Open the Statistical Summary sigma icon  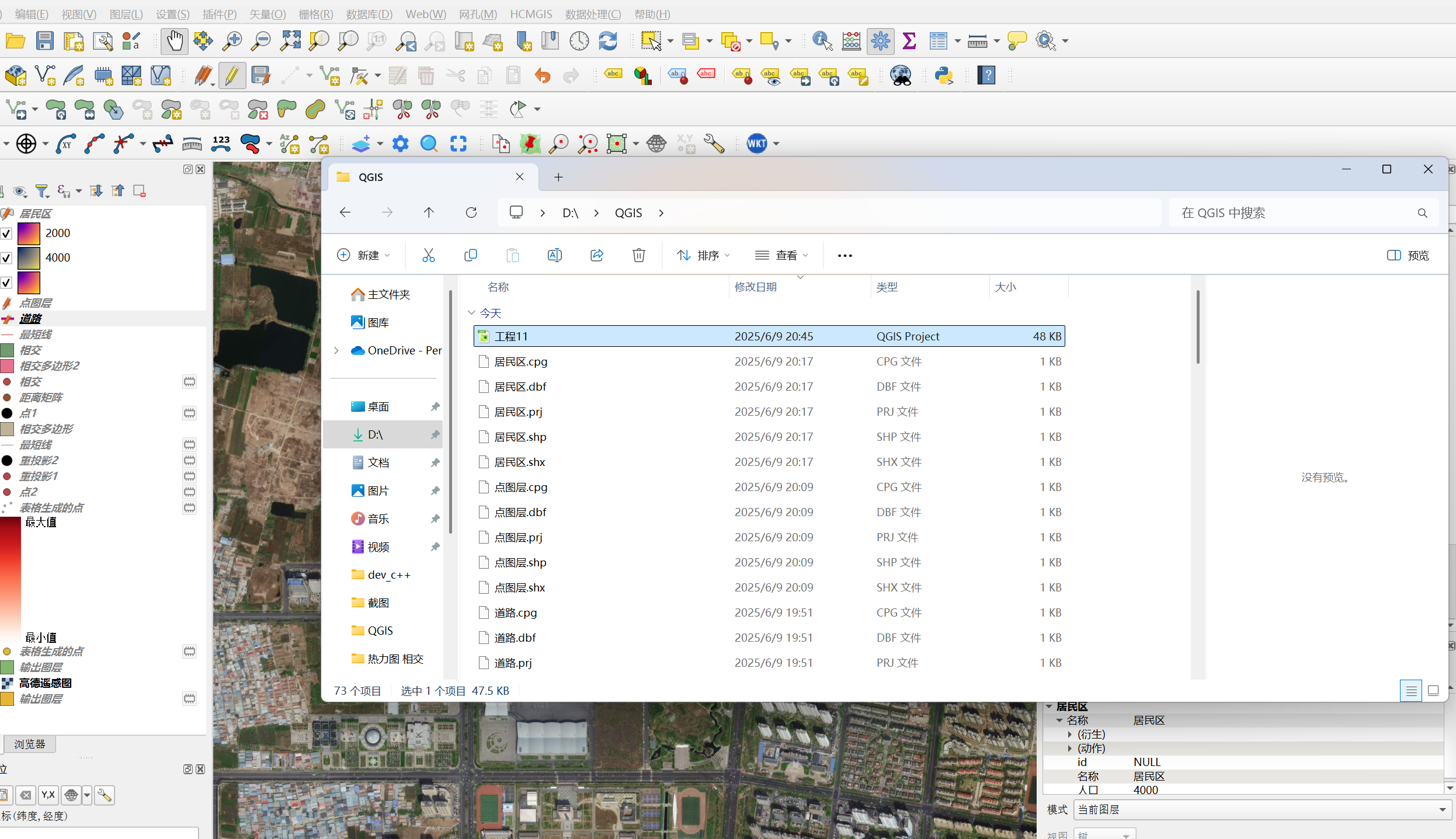tap(909, 41)
